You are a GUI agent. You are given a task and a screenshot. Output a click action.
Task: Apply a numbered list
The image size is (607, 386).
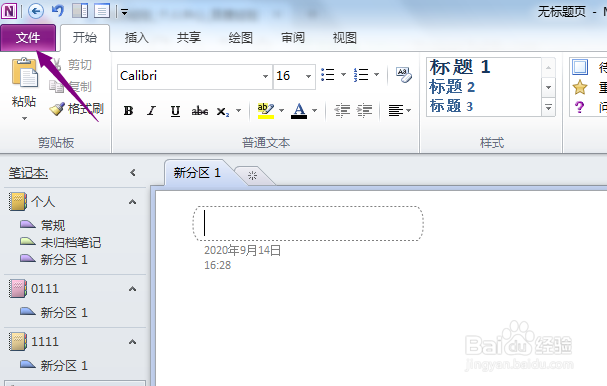point(361,74)
